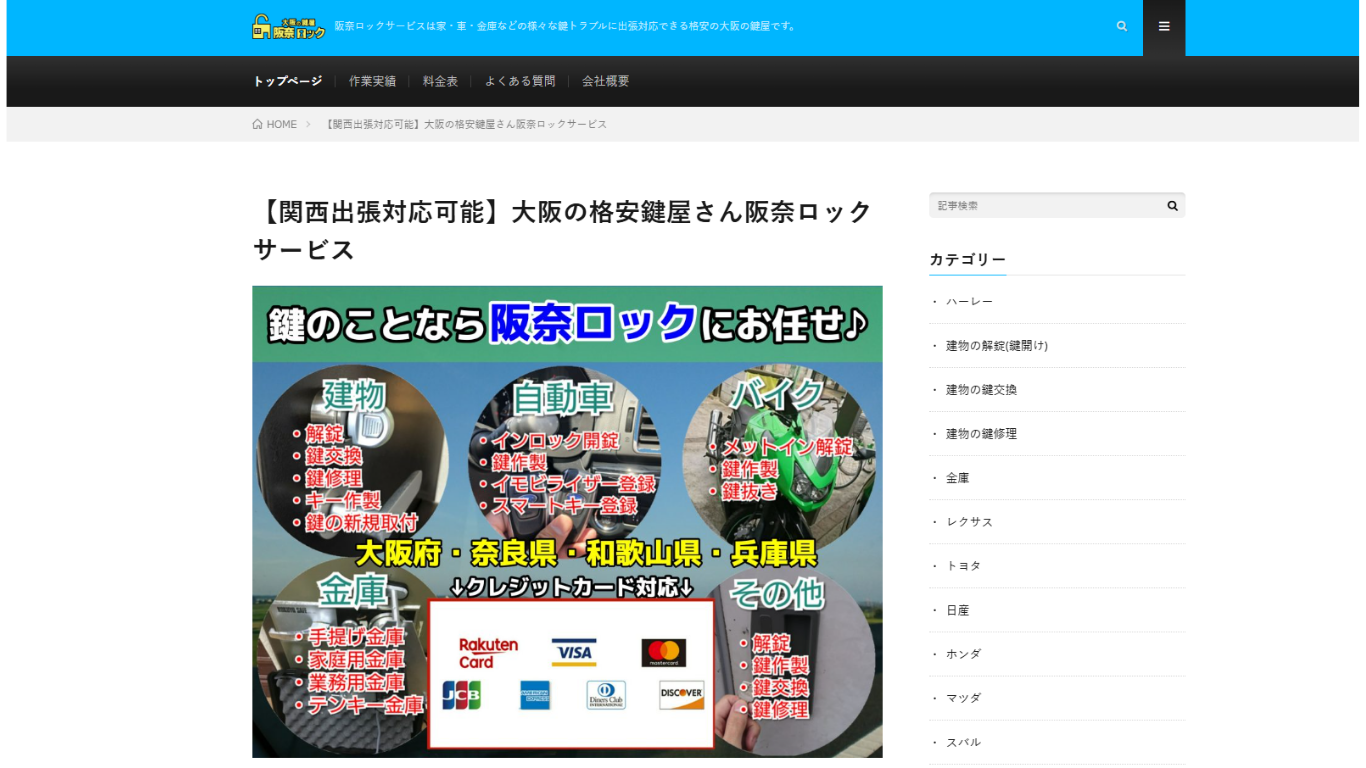Image resolution: width=1366 pixels, height=768 pixels.
Task: Select the トヨタ category
Action: pyautogui.click(x=963, y=566)
